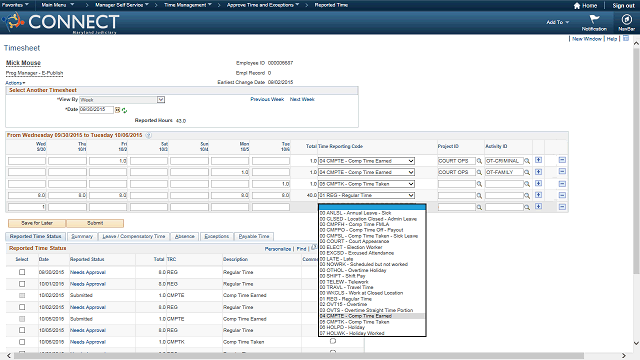
Task: Click green refresh icon next to Date
Action: click(x=124, y=110)
